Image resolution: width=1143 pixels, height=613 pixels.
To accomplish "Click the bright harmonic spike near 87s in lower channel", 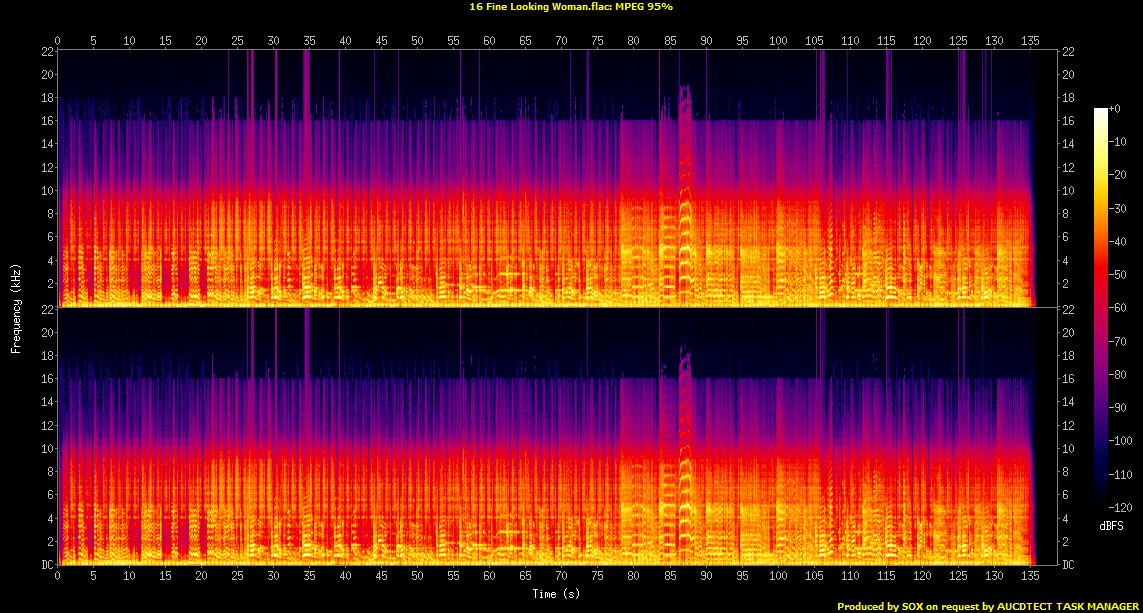I will click(x=685, y=460).
